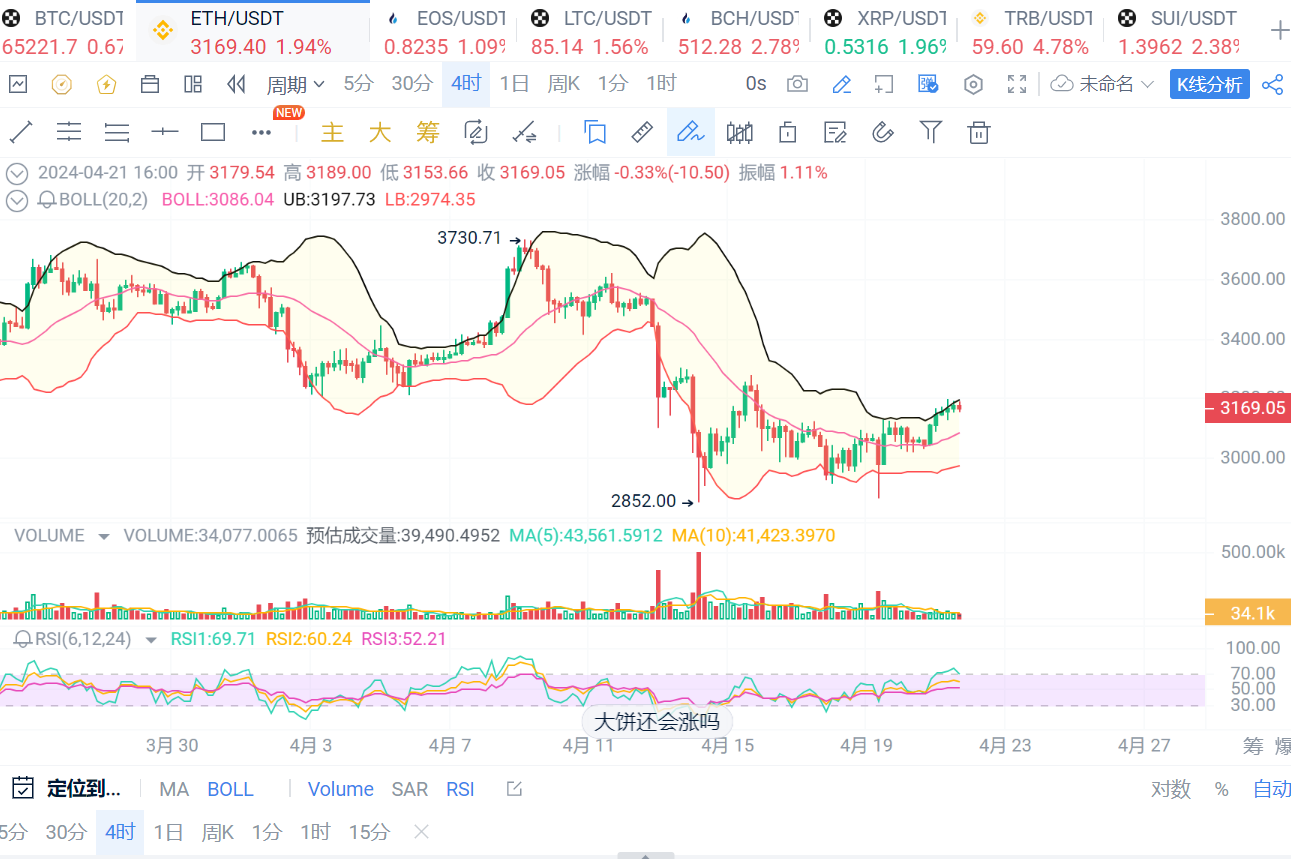Select the ruler measurement tool
The width and height of the screenshot is (1291, 859).
(x=642, y=132)
